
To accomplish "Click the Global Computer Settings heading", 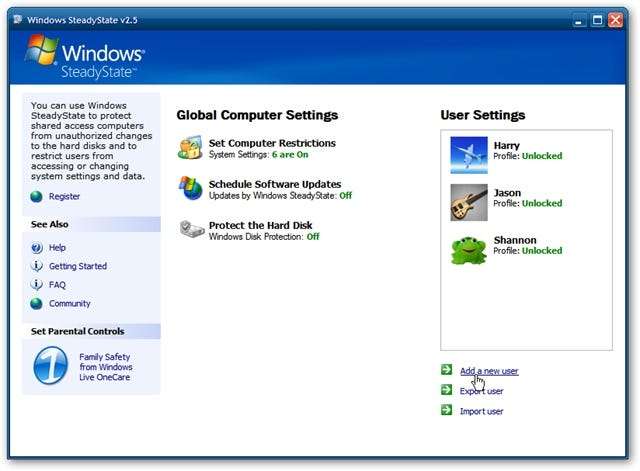I will point(257,115).
